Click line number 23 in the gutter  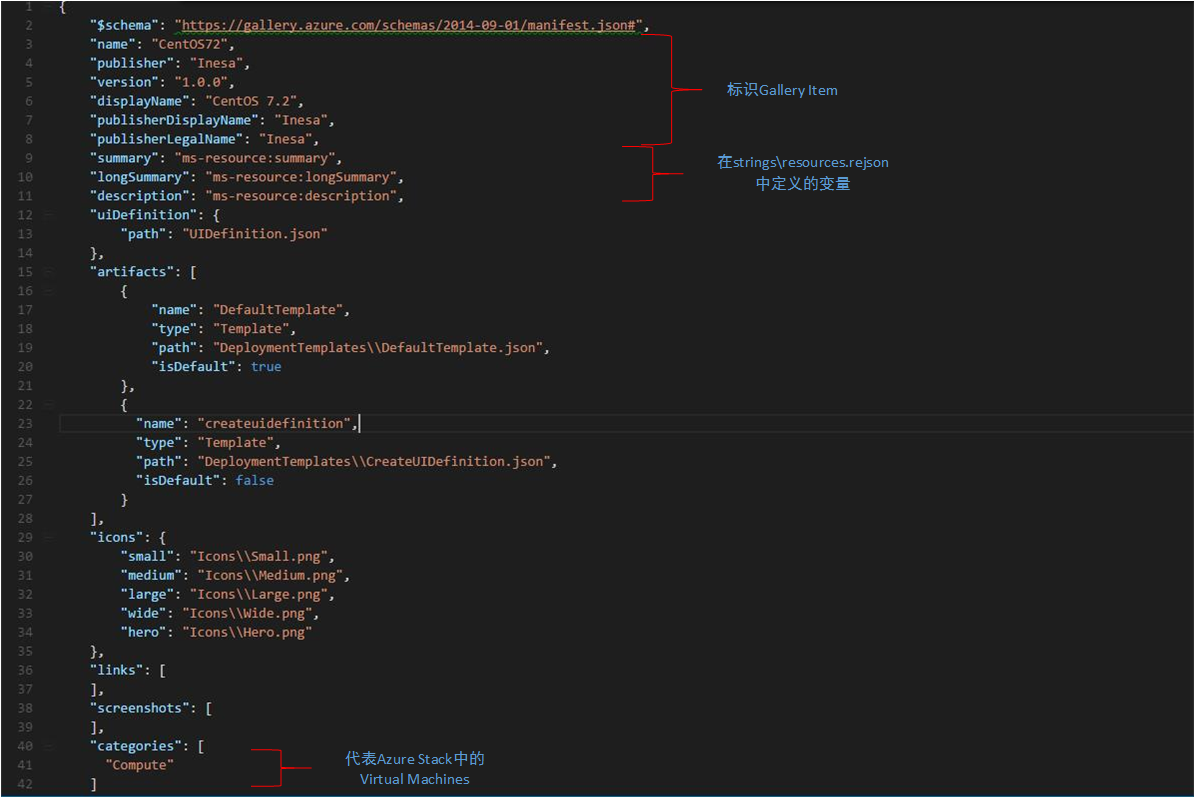pos(25,424)
